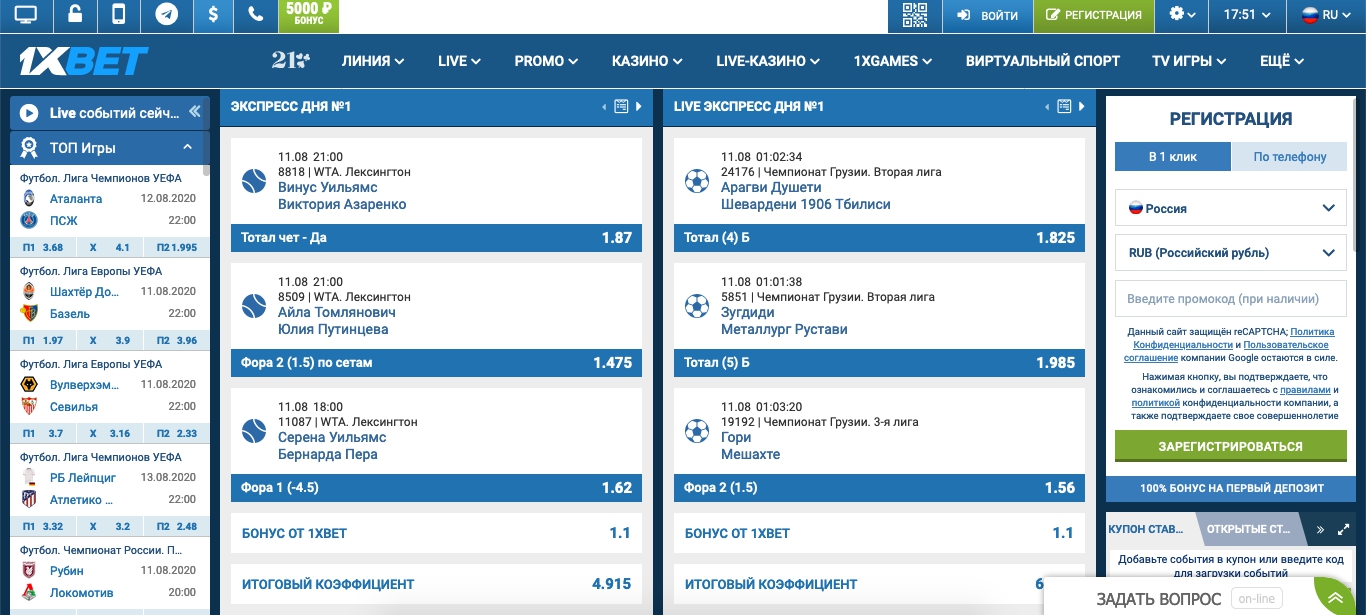
Task: Click tennis ball icon for Серена Уильямс match
Action: pyautogui.click(x=254, y=431)
